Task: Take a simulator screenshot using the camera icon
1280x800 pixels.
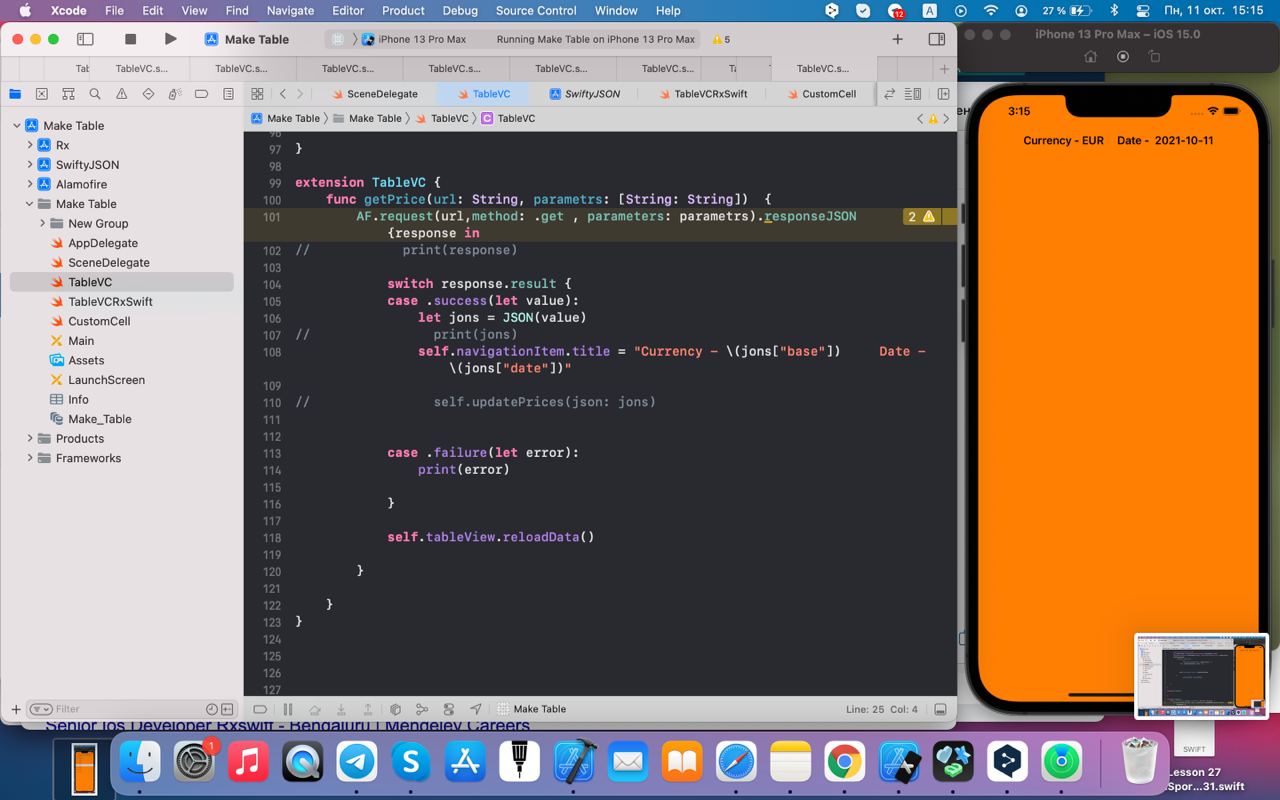Action: [x=1123, y=57]
